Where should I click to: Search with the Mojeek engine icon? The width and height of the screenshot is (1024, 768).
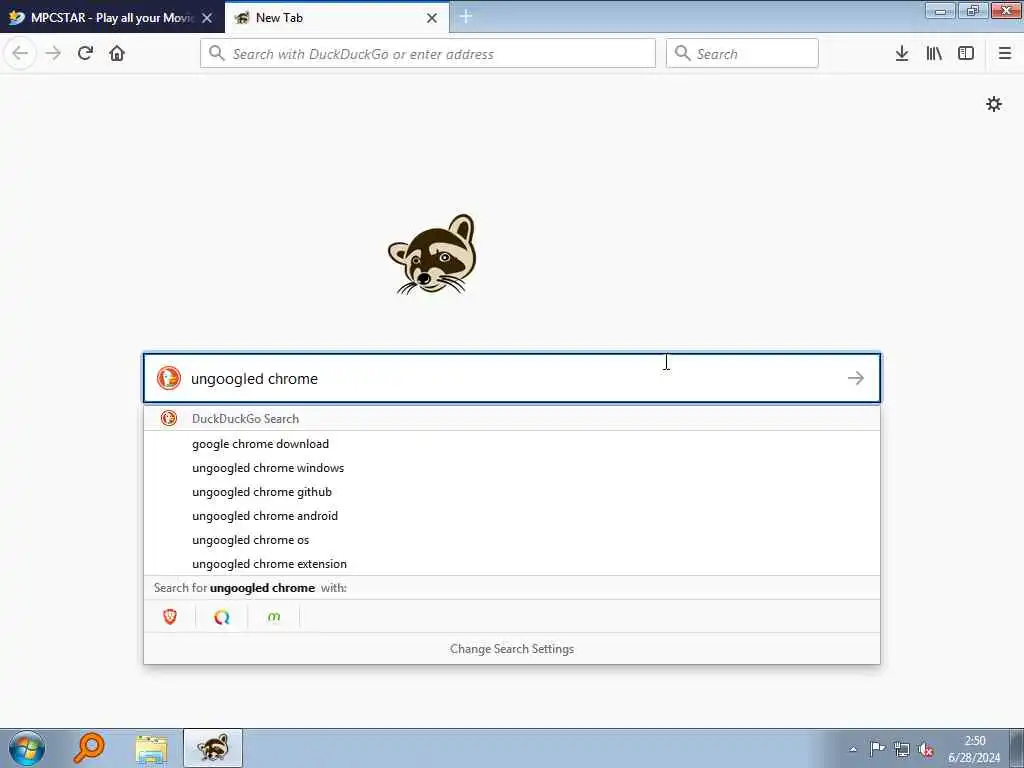pyautogui.click(x=274, y=616)
